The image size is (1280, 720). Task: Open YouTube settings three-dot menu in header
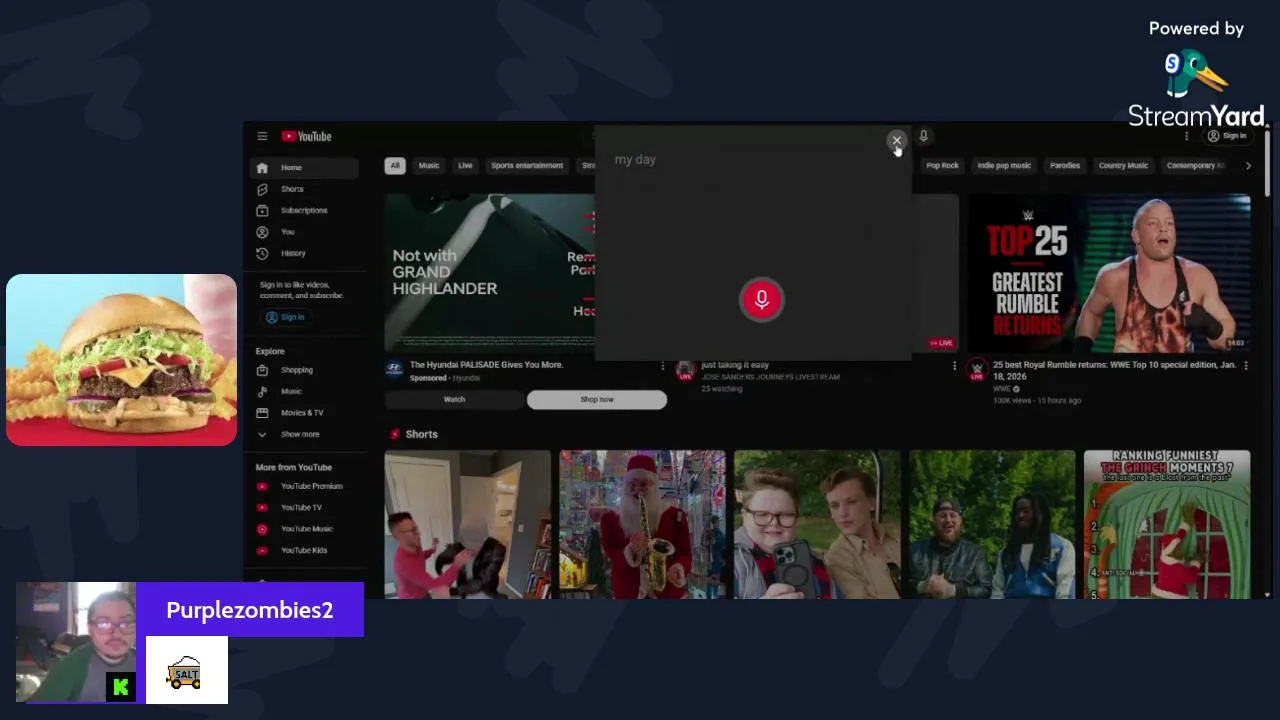point(1187,136)
